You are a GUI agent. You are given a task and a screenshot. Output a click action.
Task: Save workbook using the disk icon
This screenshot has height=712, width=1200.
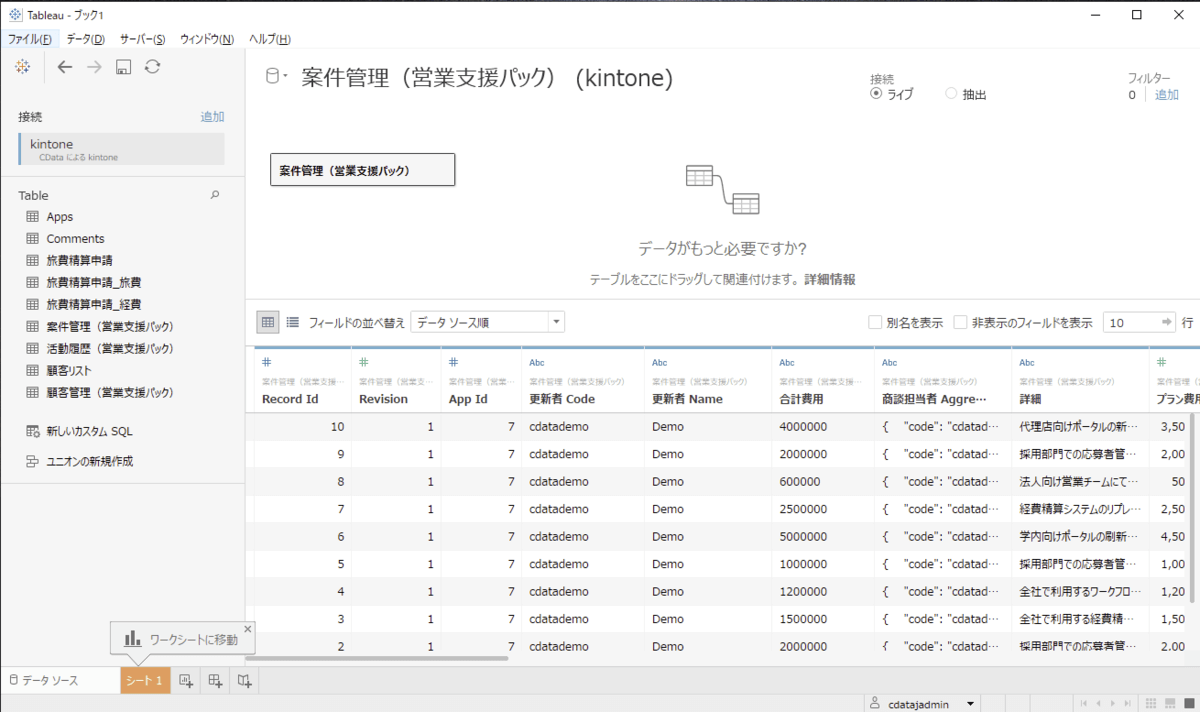[x=123, y=67]
